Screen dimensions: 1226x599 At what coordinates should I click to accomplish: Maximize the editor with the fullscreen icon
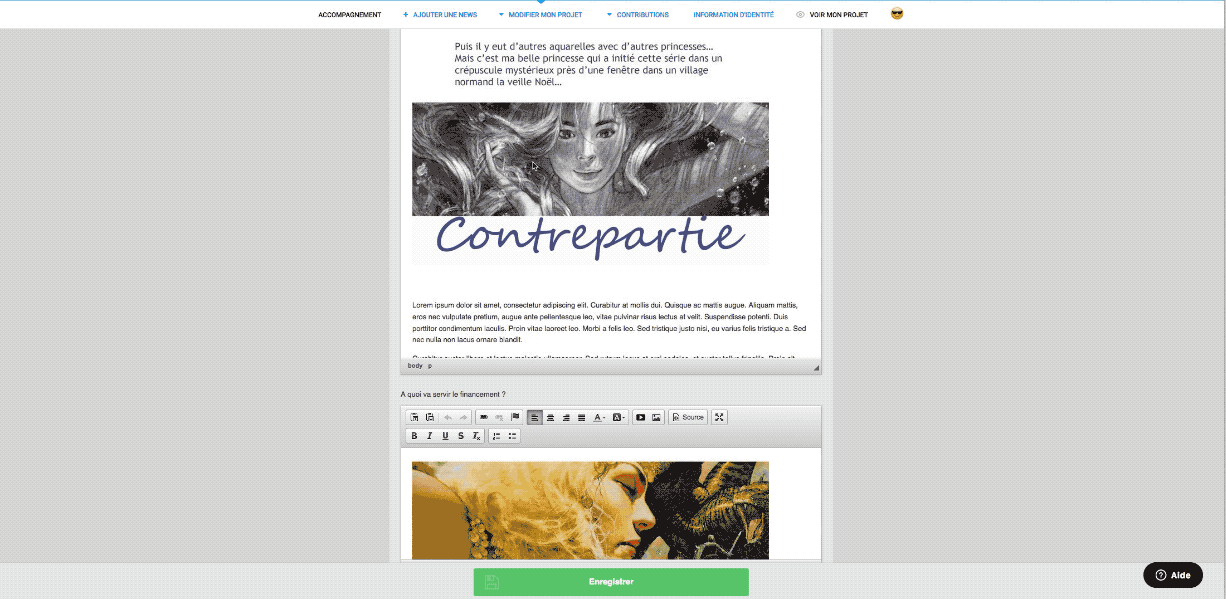click(x=719, y=417)
